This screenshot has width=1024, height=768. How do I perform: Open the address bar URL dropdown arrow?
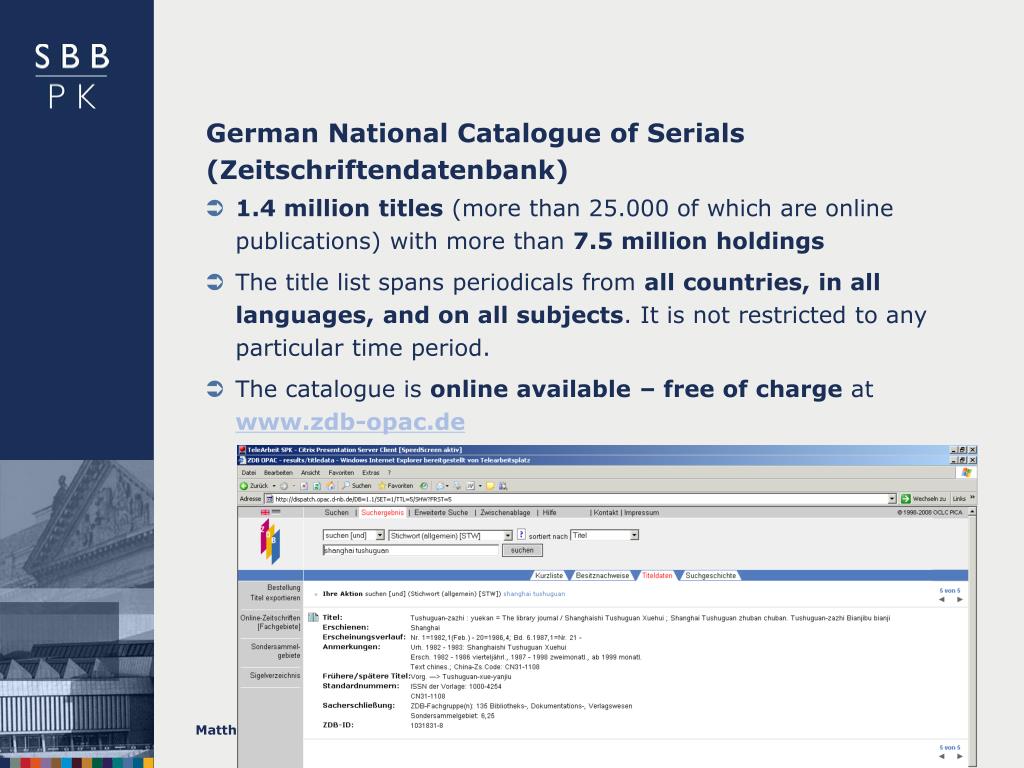pos(892,499)
